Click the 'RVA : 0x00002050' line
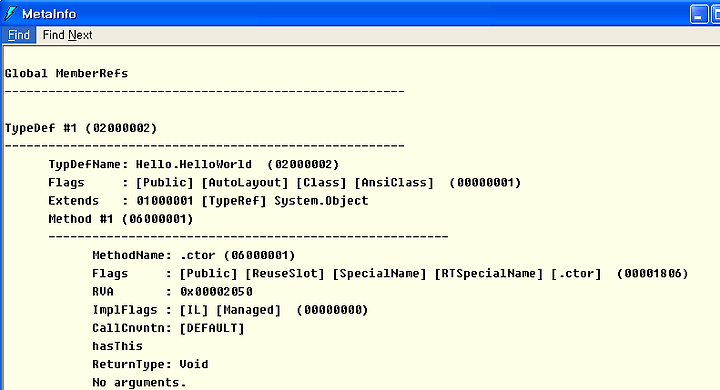 tap(172, 292)
